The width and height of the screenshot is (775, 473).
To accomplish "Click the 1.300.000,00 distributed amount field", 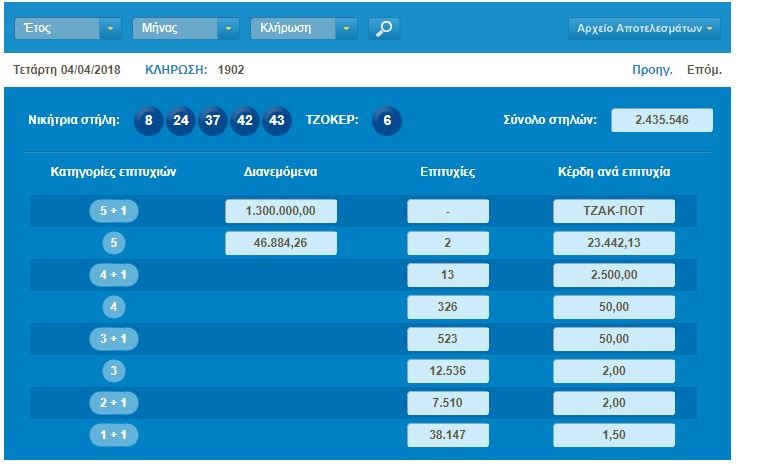I will 281,212.
